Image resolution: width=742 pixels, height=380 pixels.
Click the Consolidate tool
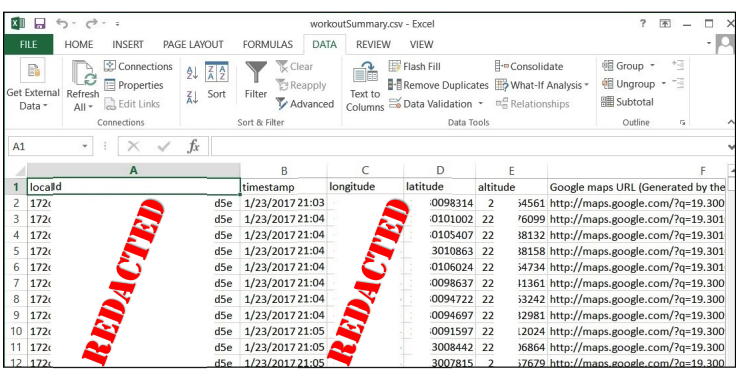529,66
